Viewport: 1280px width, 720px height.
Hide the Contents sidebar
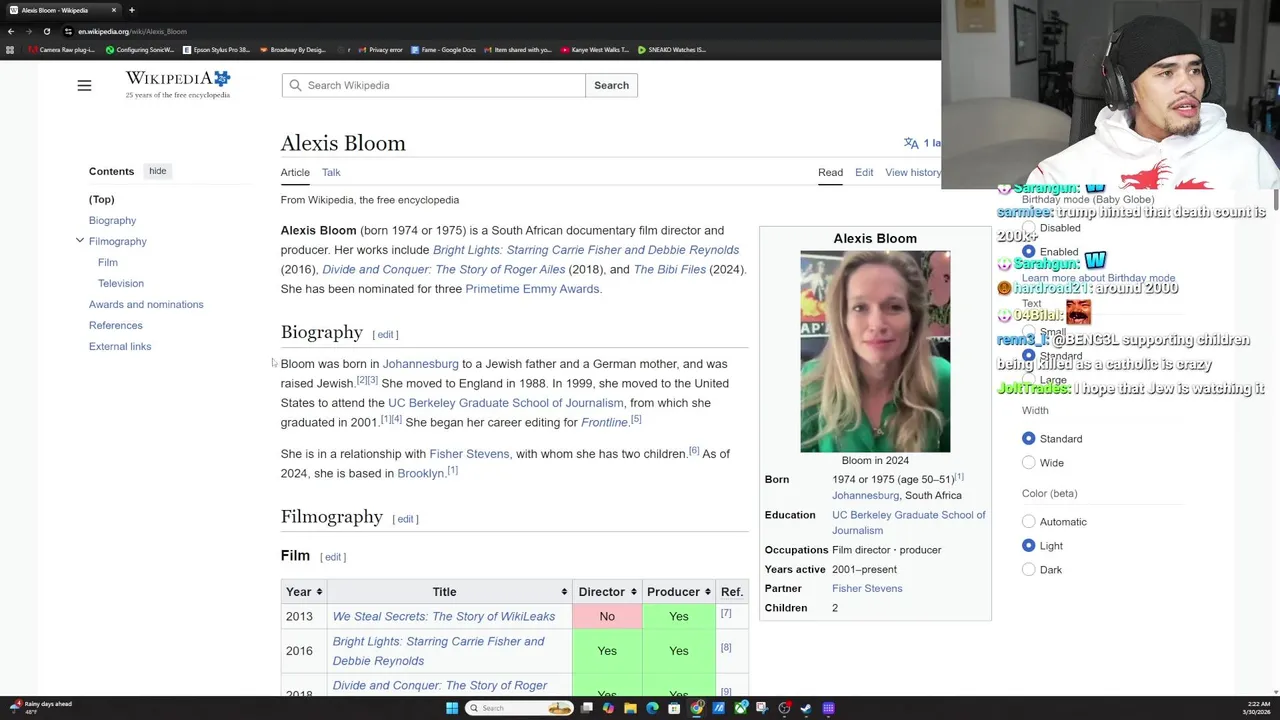pos(158,171)
